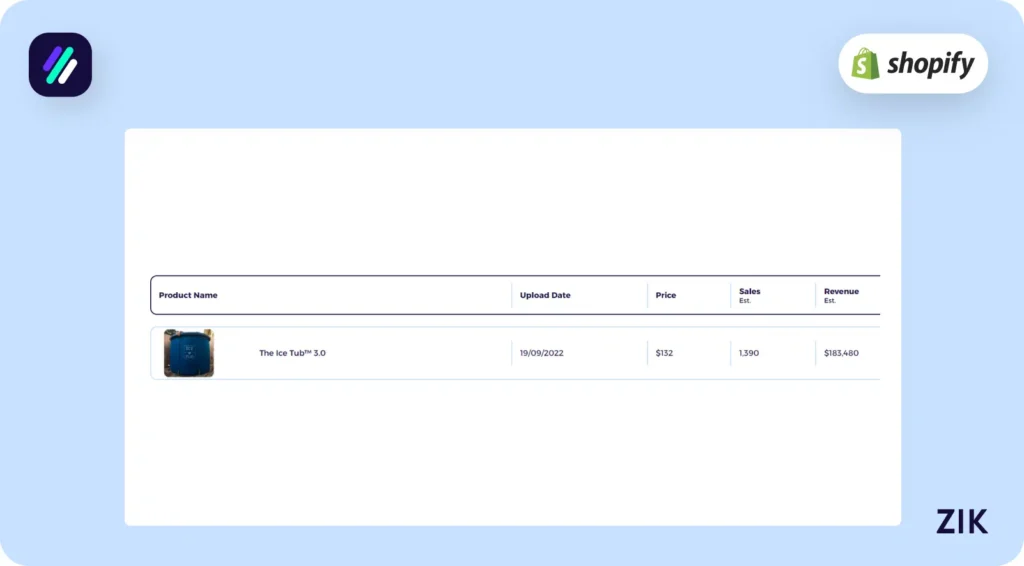Click the ZIK Analytics app icon
Screen dimensions: 1024x566
[x=60, y=65]
